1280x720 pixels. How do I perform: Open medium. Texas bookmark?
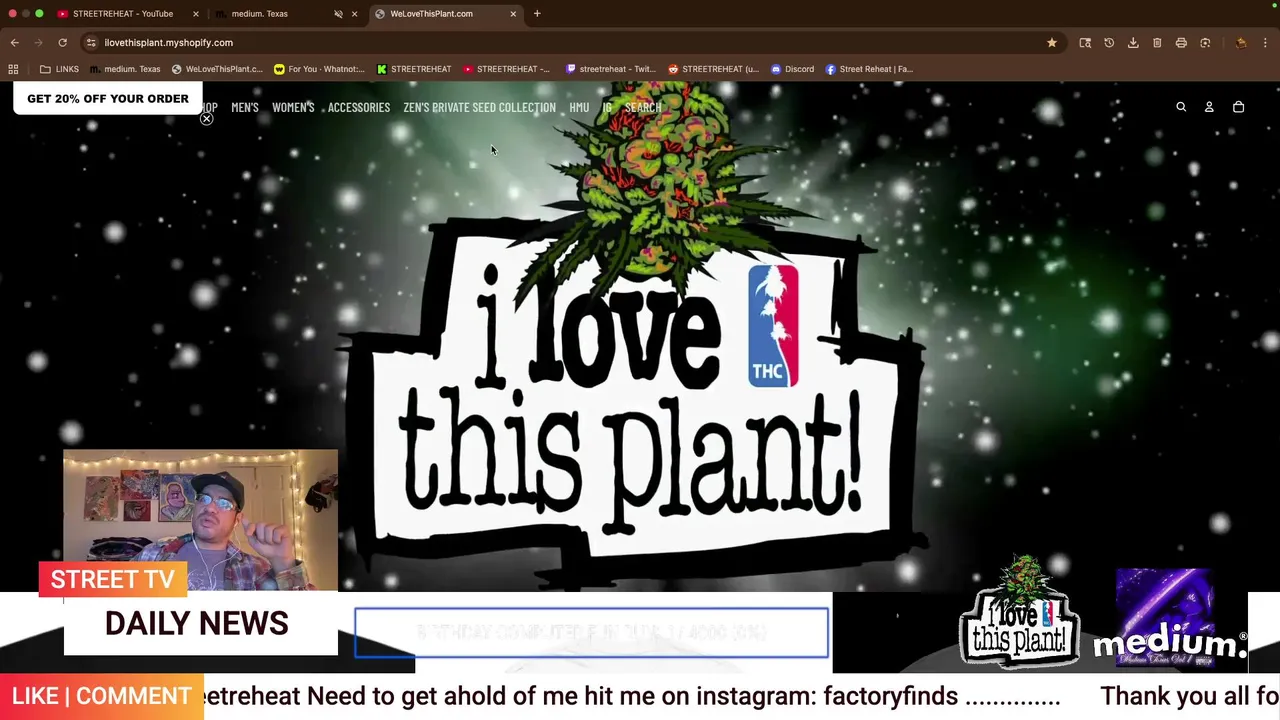pos(125,69)
